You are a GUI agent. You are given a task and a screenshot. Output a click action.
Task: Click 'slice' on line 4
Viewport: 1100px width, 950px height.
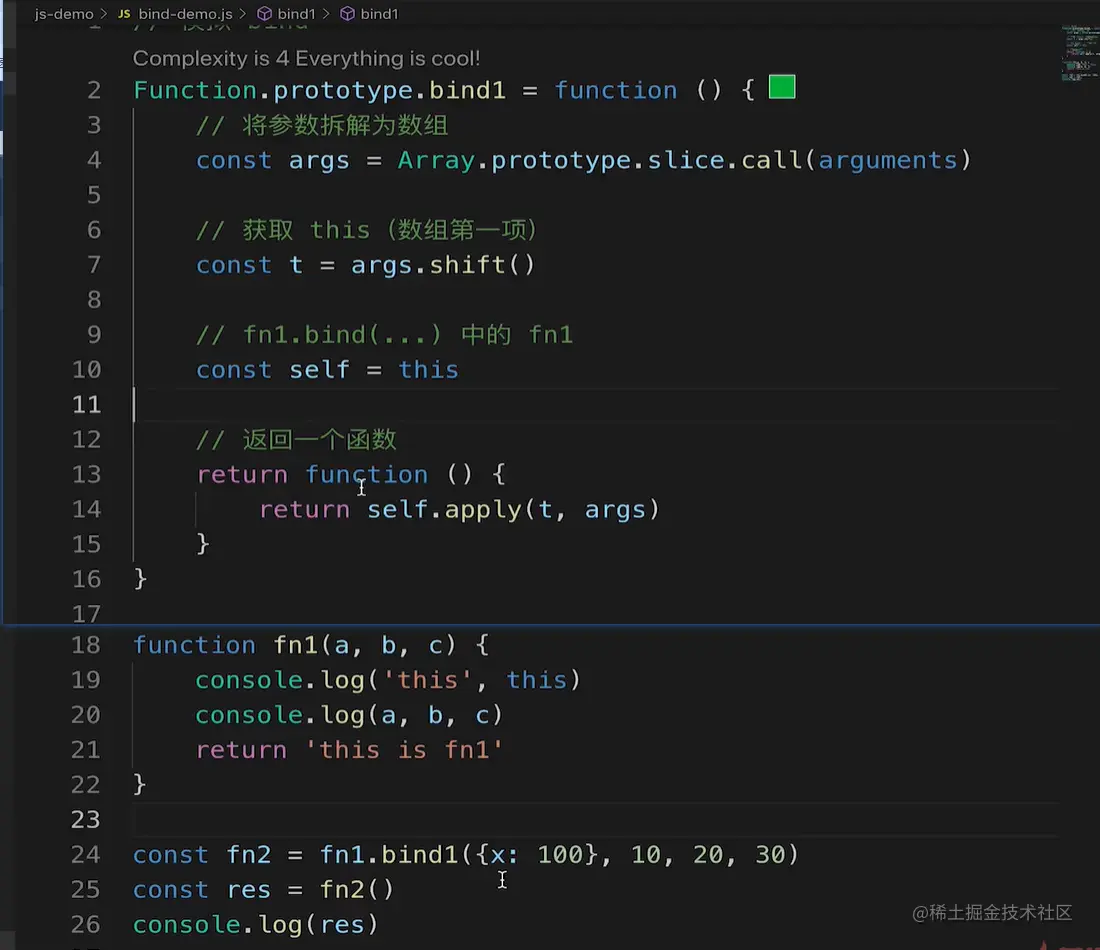[x=685, y=161]
